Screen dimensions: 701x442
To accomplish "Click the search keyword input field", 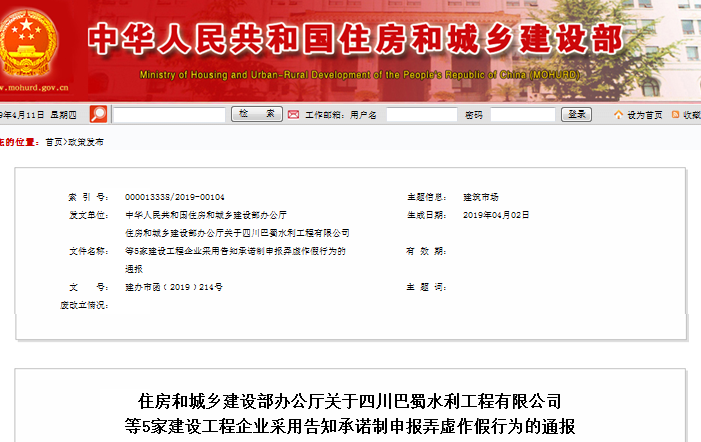I will click(168, 115).
